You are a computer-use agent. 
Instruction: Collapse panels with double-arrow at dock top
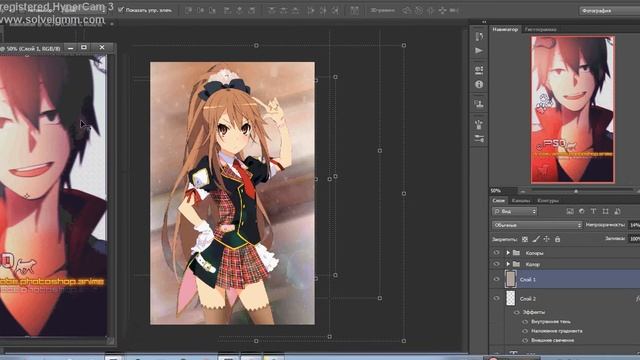(x=484, y=22)
